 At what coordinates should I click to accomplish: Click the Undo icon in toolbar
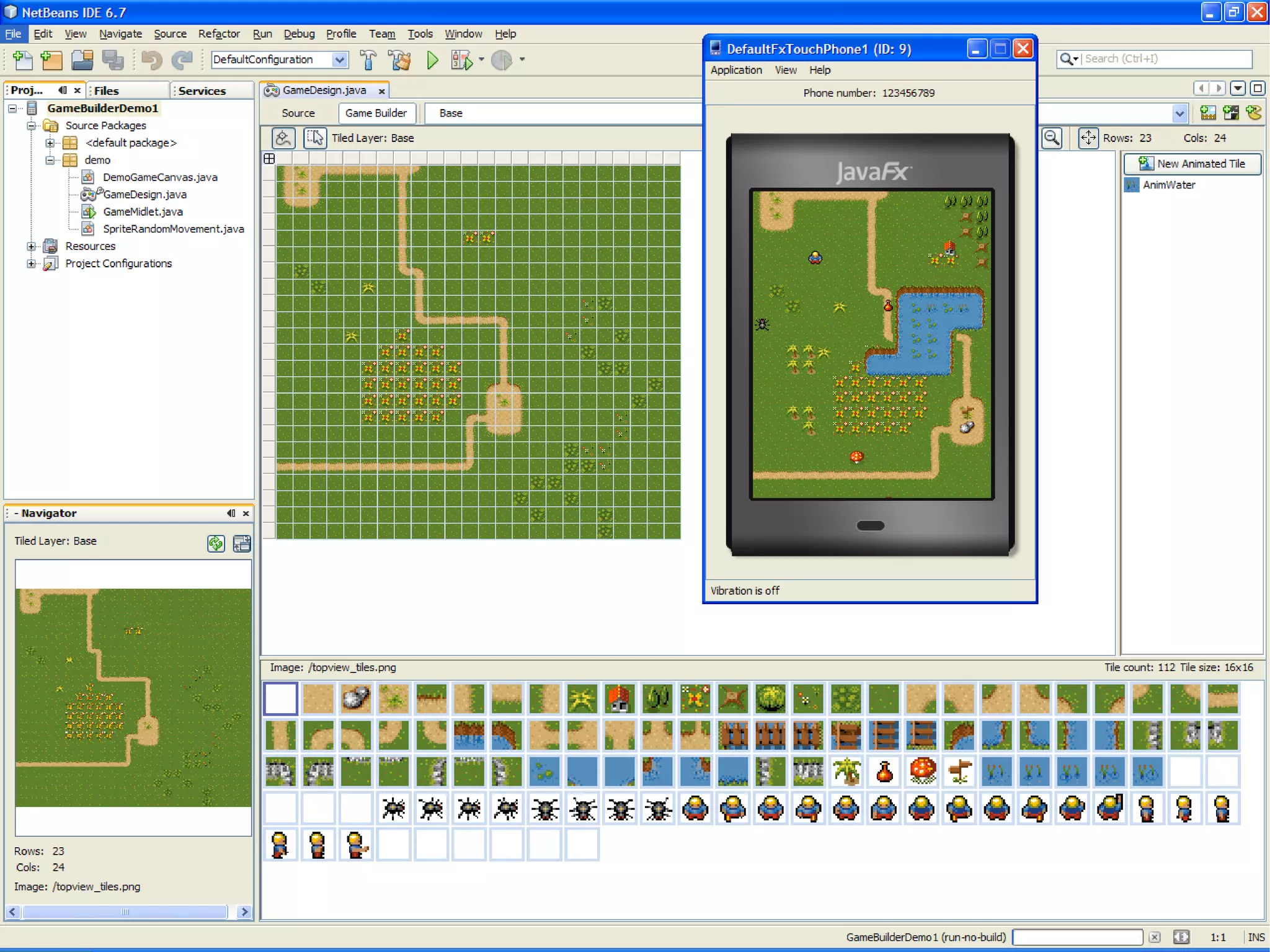pyautogui.click(x=151, y=60)
